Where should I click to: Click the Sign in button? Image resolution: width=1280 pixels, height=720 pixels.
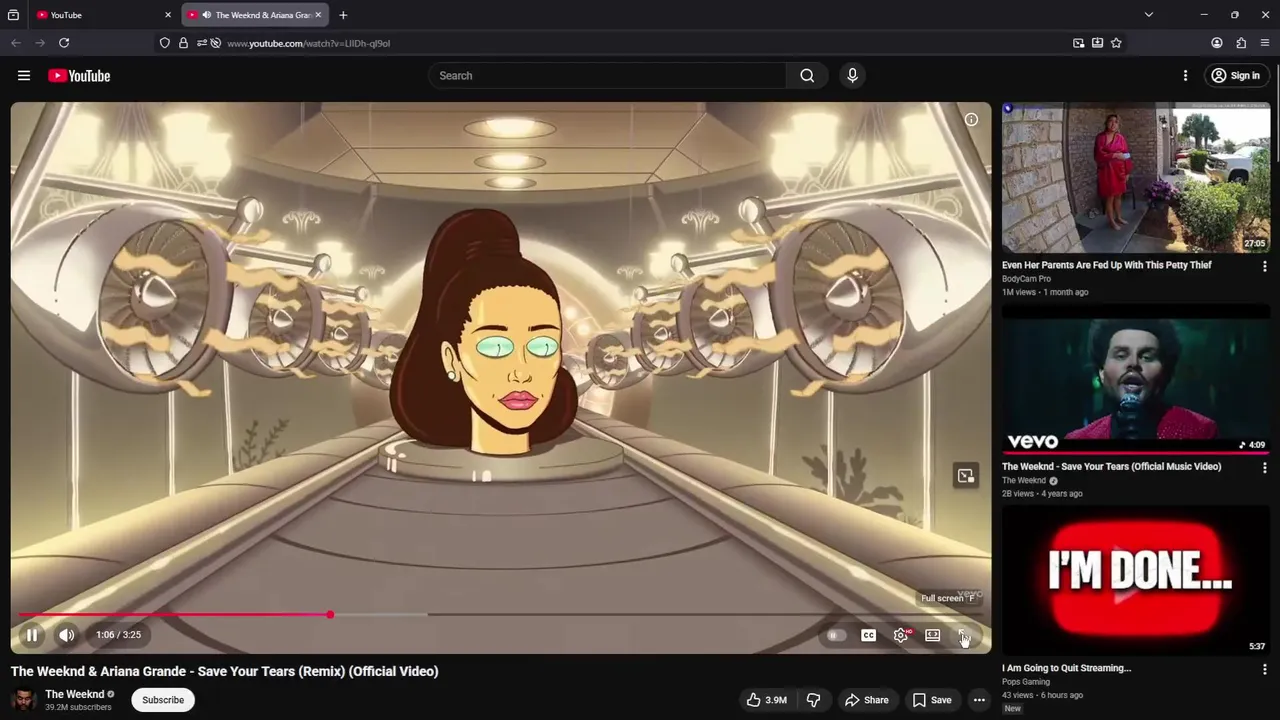coord(1235,76)
